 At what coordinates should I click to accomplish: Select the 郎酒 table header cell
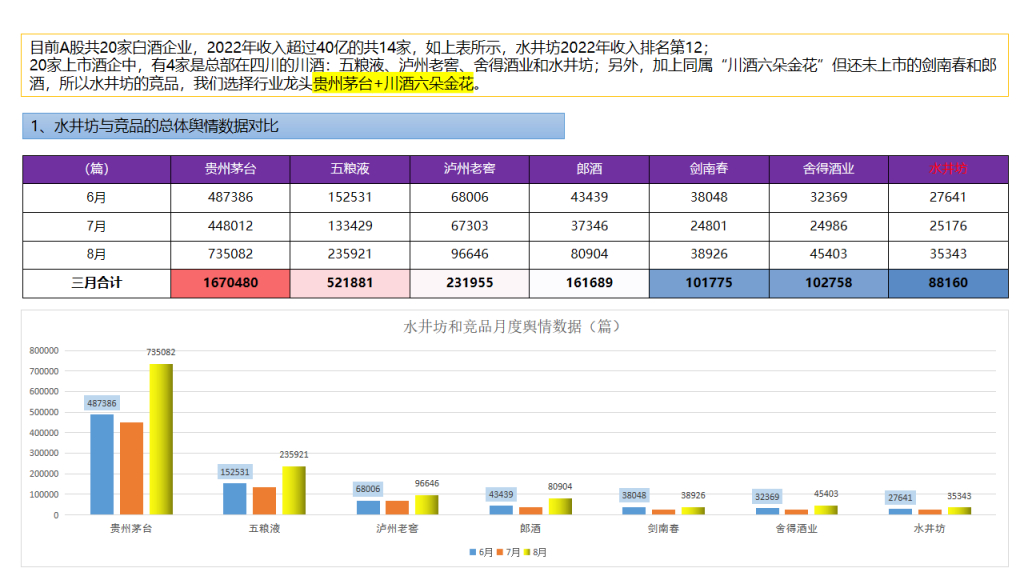589,169
